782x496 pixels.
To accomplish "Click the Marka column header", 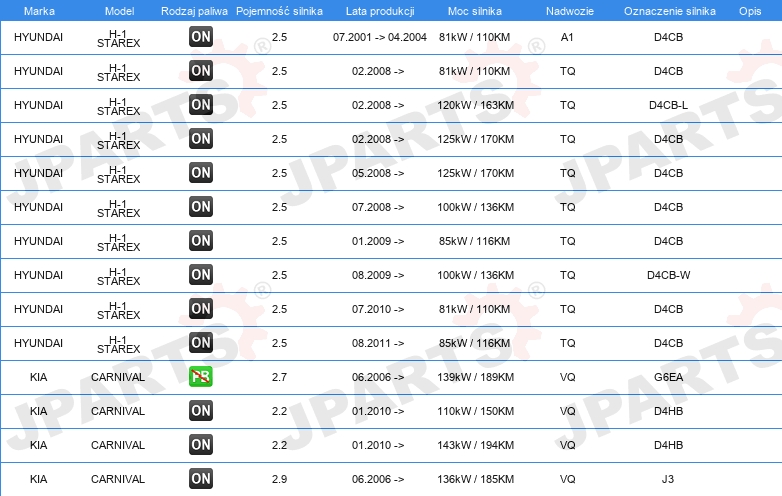I will pyautogui.click(x=39, y=11).
